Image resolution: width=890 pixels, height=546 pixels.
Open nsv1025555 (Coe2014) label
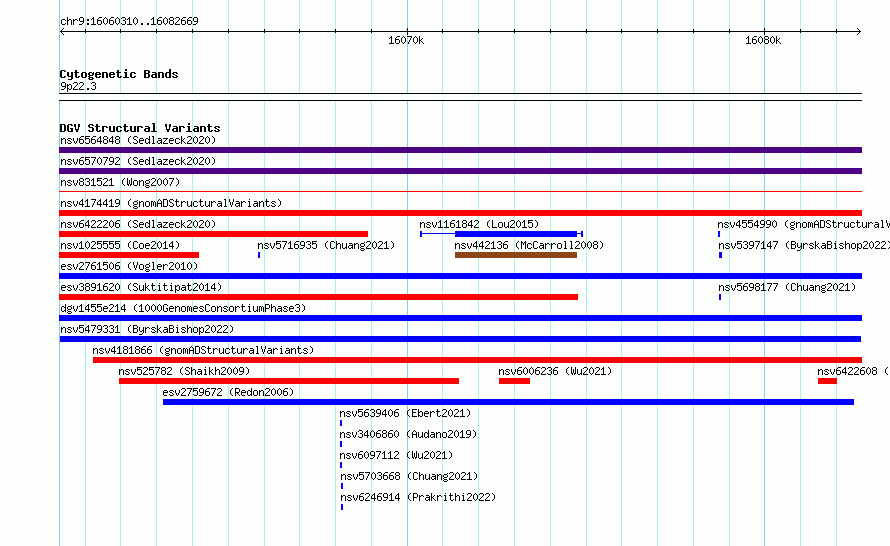[x=120, y=245]
